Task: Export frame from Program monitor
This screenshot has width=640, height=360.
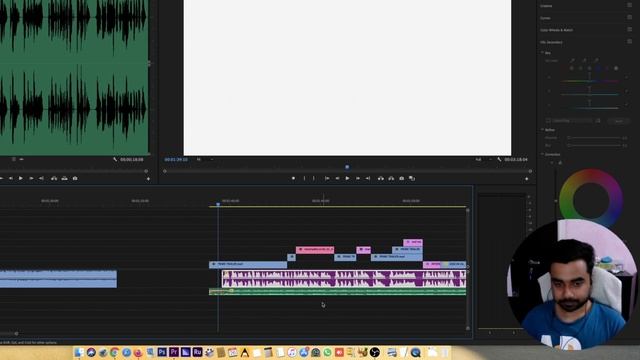Action: pos(402,178)
